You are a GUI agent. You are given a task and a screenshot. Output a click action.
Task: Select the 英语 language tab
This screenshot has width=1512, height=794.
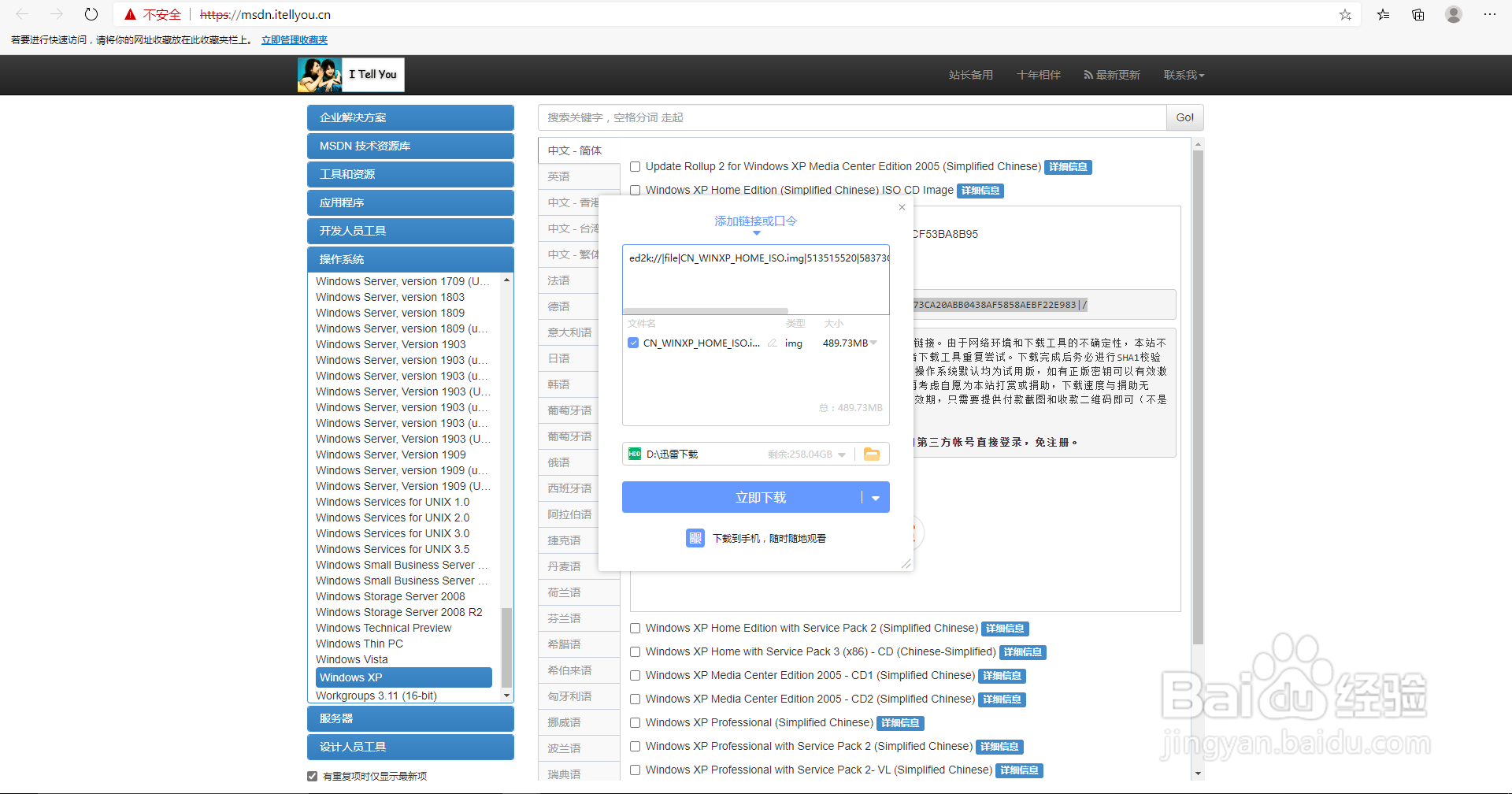(579, 176)
